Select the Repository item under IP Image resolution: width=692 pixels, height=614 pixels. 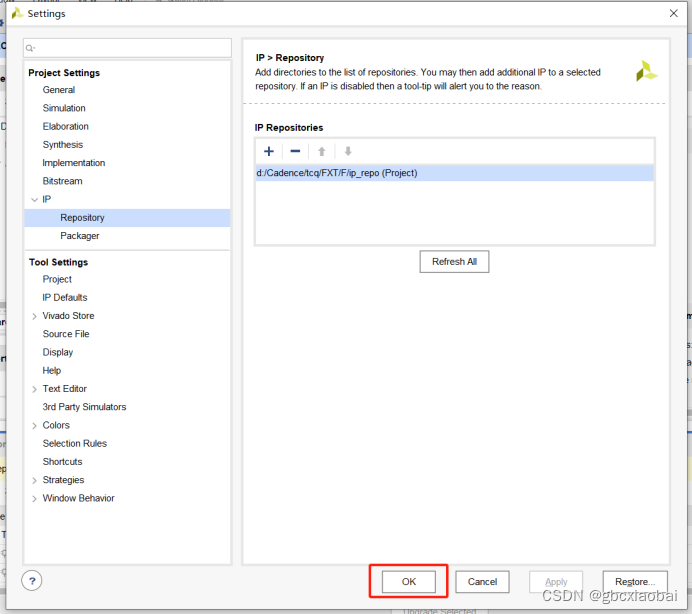[128, 218]
